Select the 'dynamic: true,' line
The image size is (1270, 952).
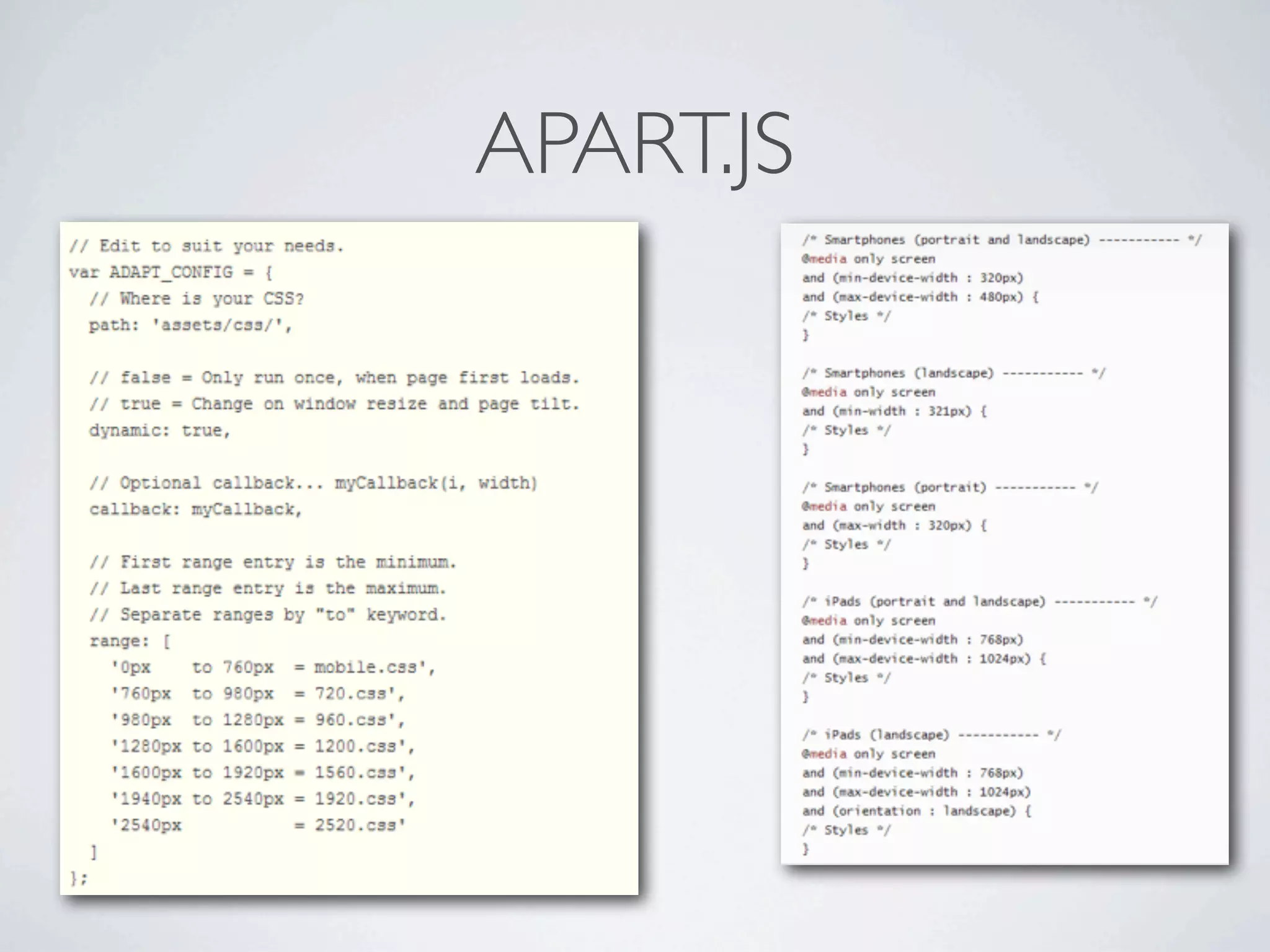point(160,431)
